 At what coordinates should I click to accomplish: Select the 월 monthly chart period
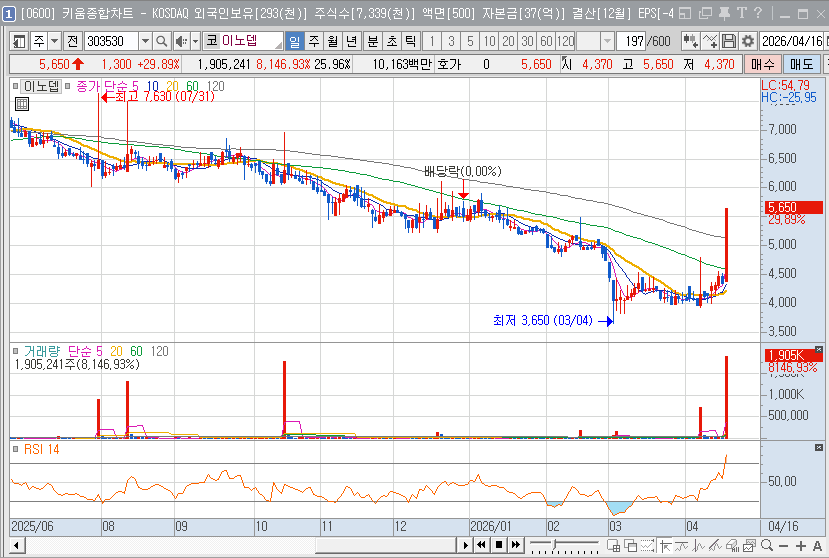(333, 41)
